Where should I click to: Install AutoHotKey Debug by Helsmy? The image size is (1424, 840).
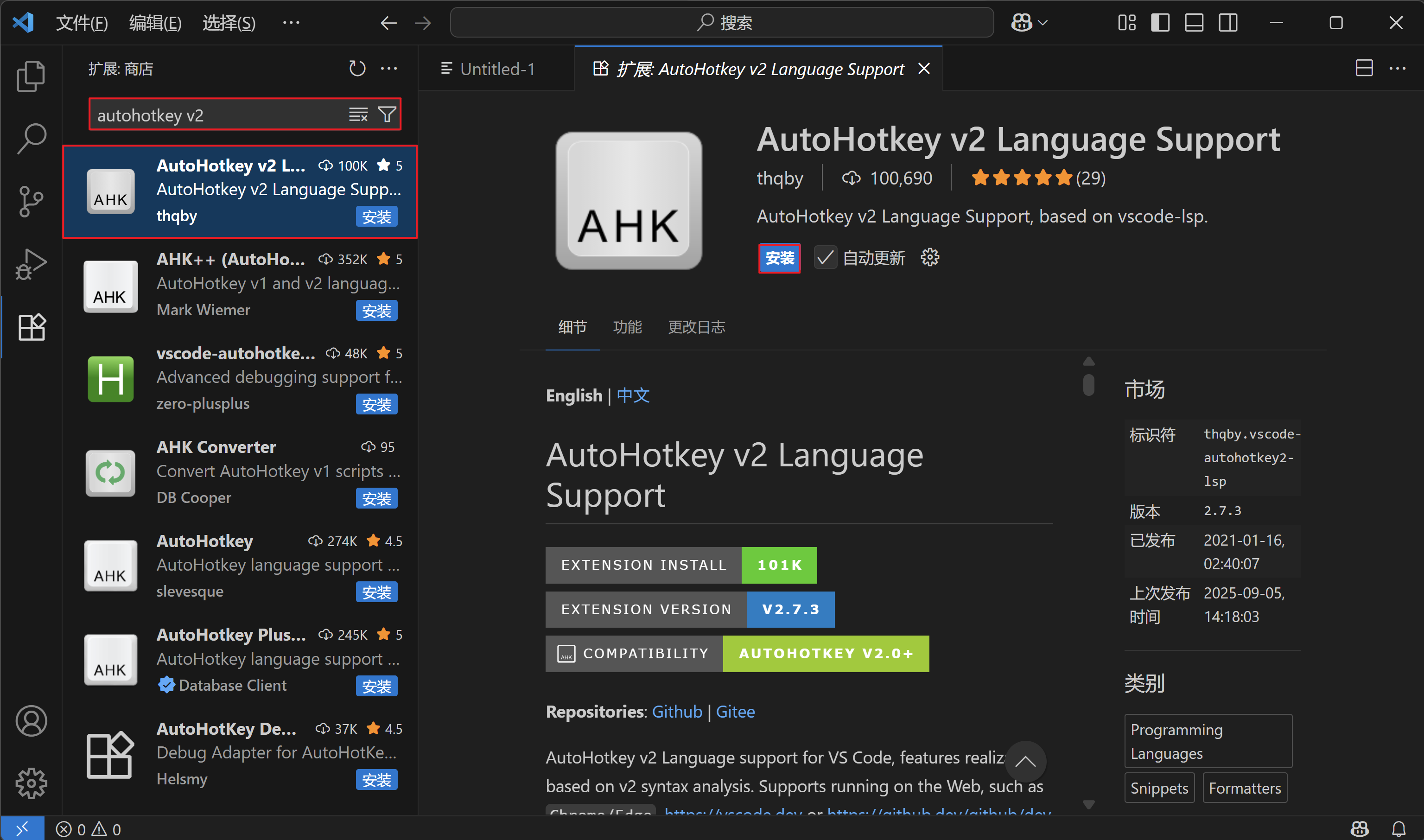coord(376,780)
